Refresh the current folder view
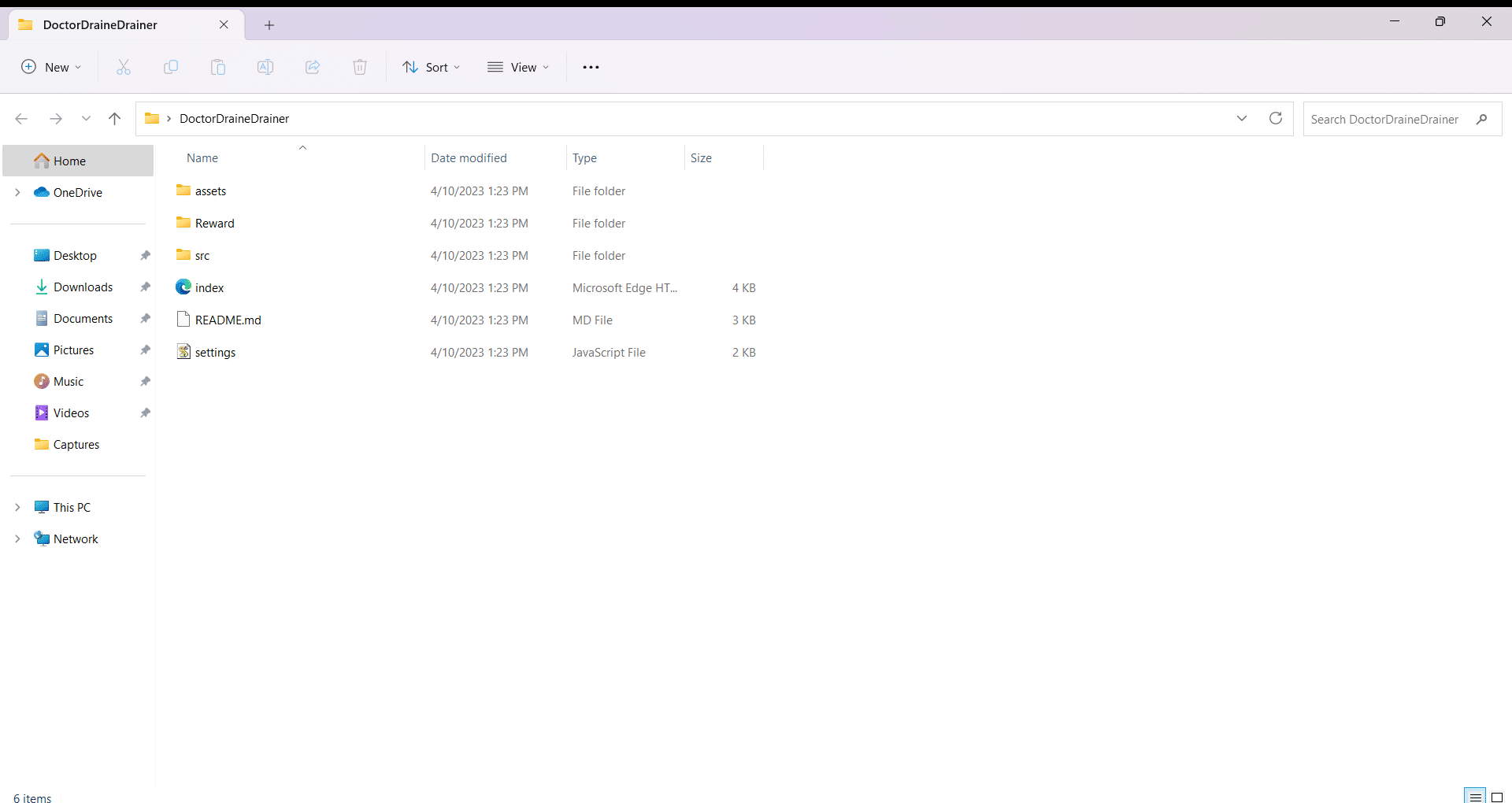 tap(1276, 119)
